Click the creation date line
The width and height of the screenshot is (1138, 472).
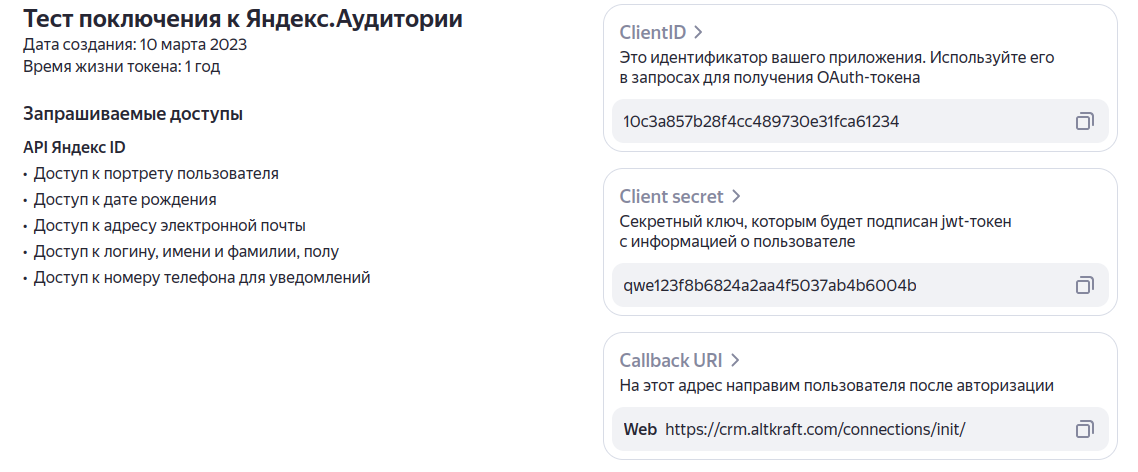pos(135,45)
